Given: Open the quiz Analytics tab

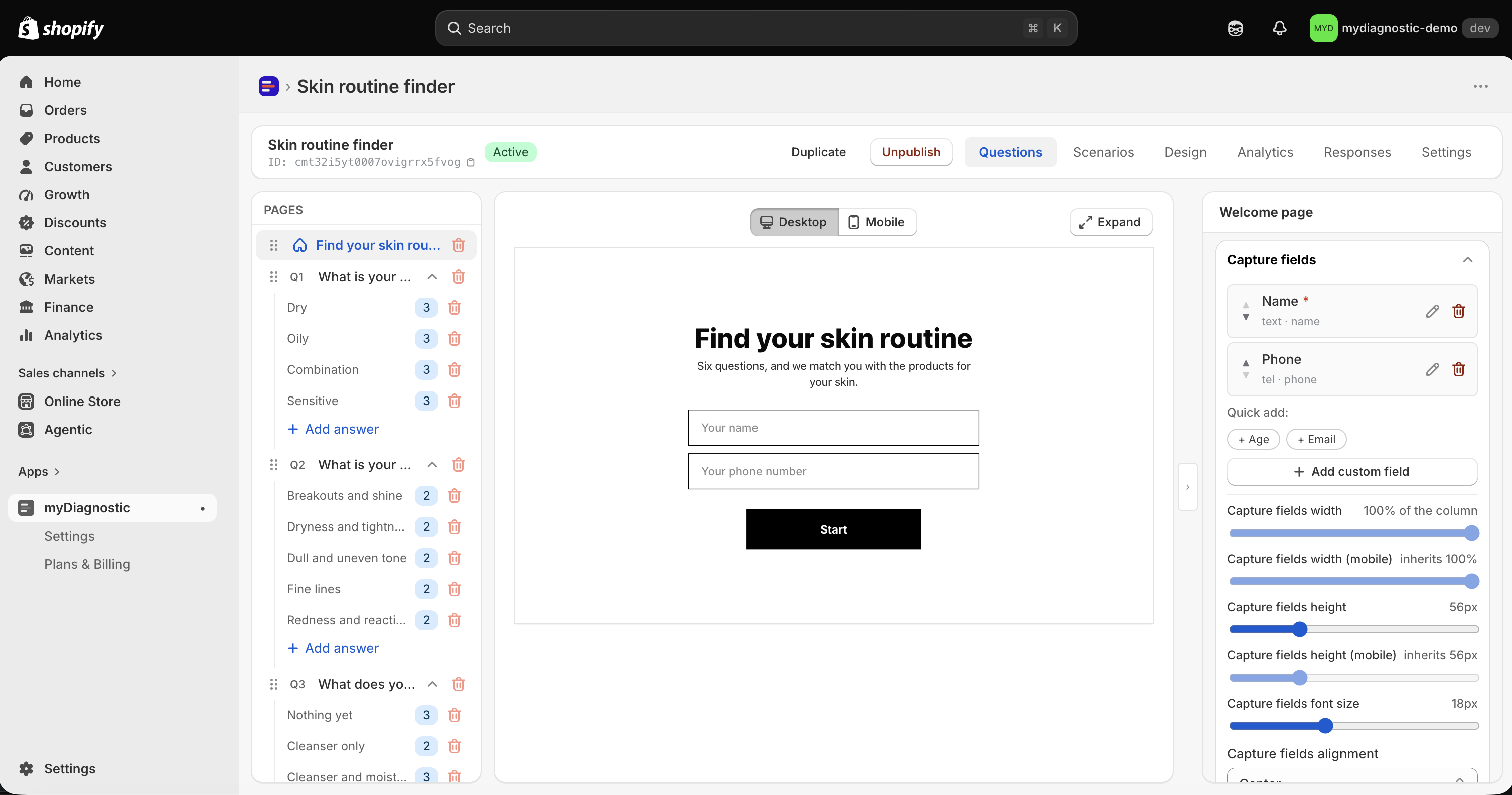Looking at the screenshot, I should tap(1265, 152).
